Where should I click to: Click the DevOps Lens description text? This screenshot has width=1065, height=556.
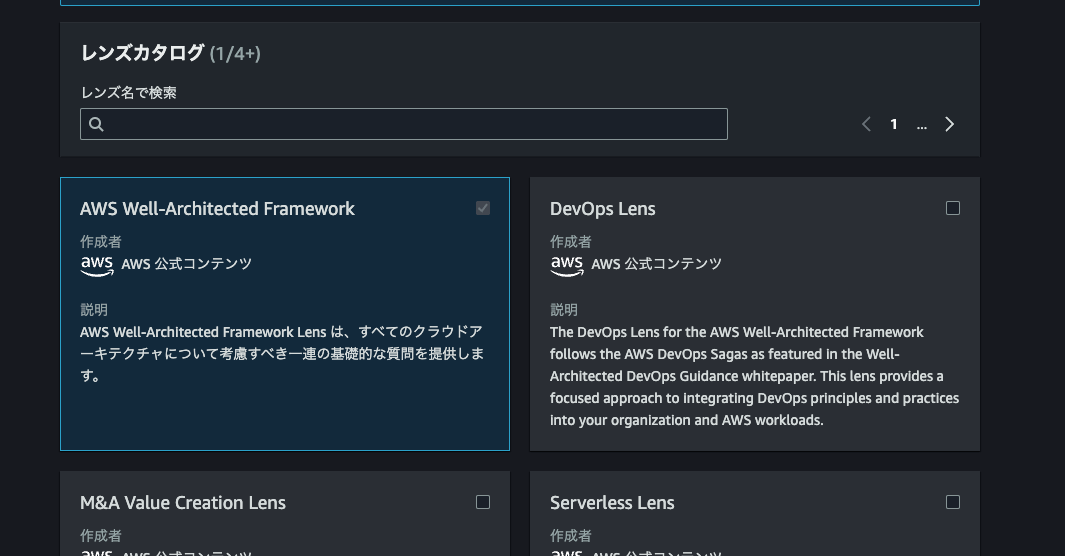(x=755, y=376)
